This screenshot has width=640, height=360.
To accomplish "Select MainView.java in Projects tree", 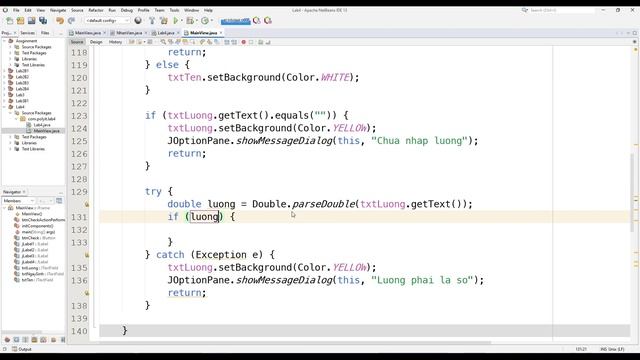I will pos(47,131).
